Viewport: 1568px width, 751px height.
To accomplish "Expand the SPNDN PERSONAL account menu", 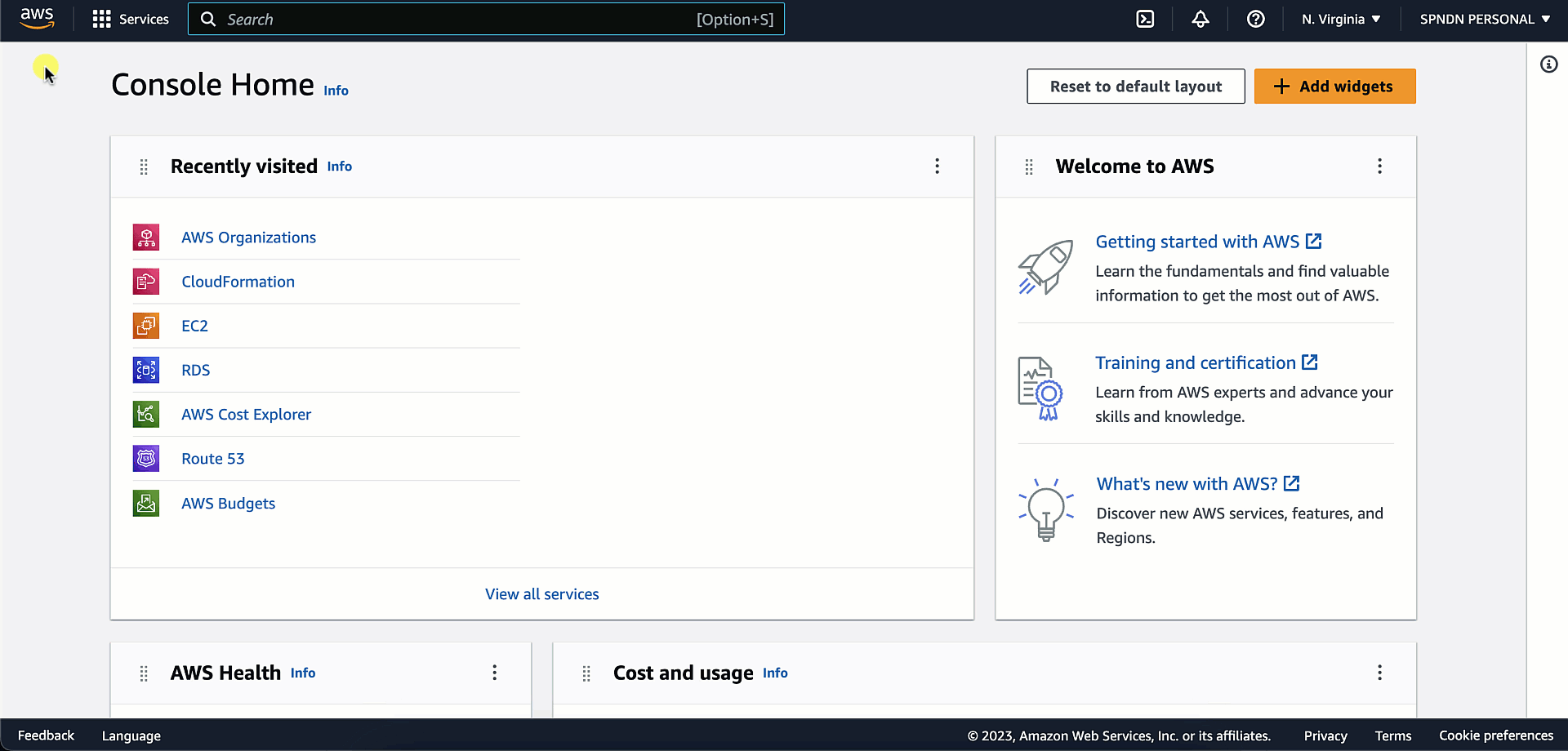I will 1484,19.
